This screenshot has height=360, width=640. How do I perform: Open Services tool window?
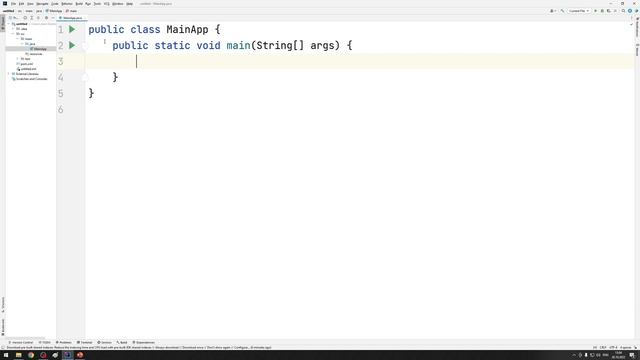[104, 342]
